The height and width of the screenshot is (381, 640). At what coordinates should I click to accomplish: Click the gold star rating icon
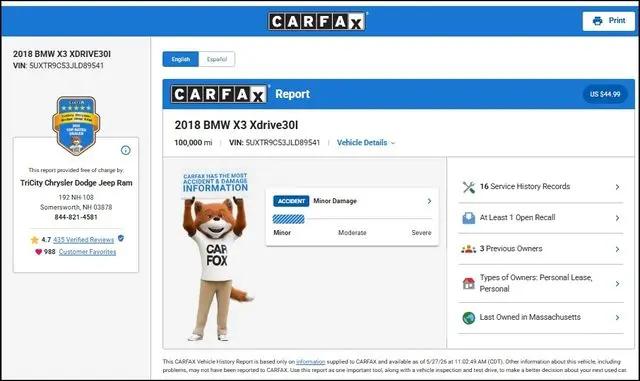tap(34, 240)
